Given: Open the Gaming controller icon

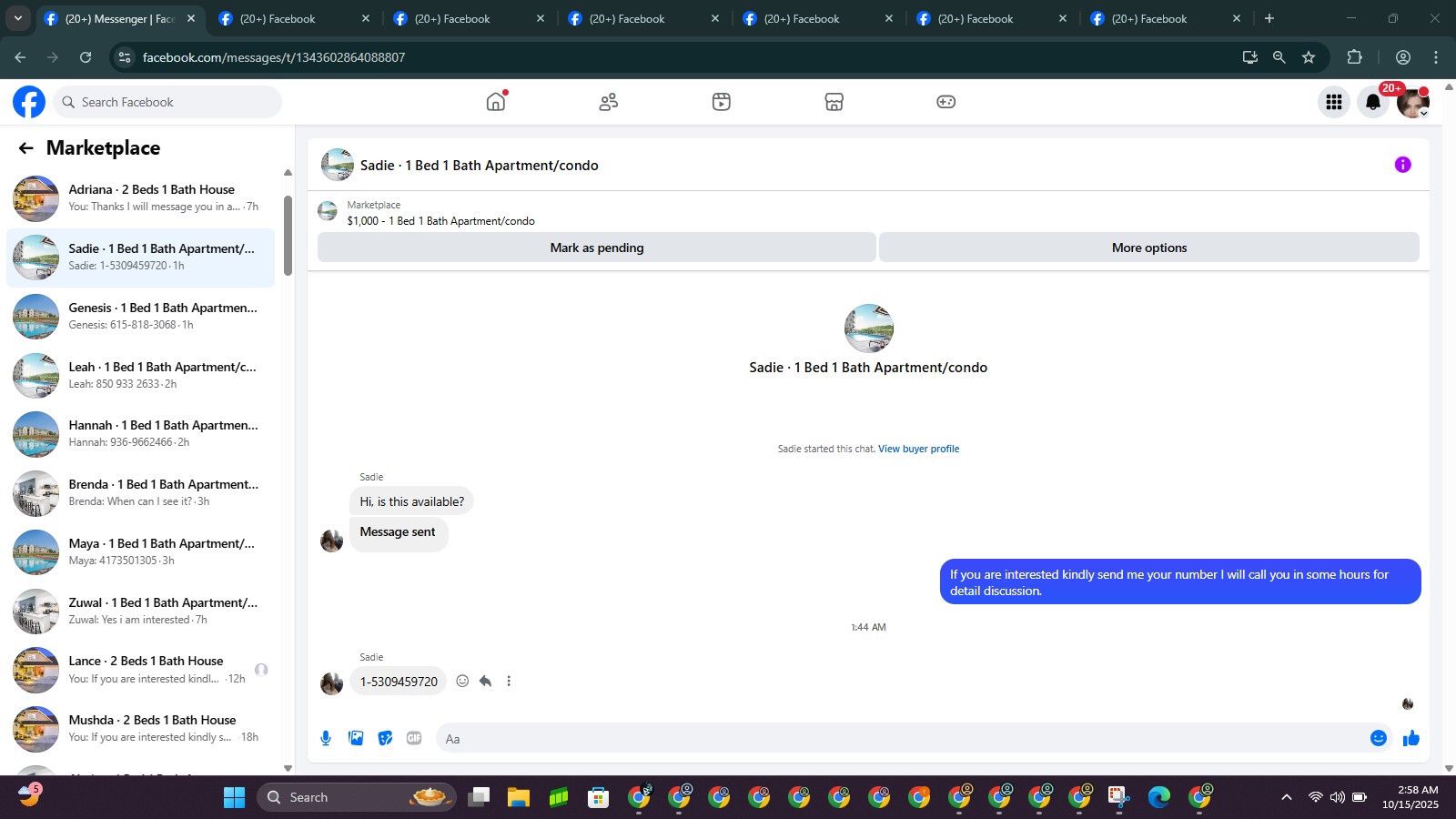Looking at the screenshot, I should pyautogui.click(x=946, y=102).
